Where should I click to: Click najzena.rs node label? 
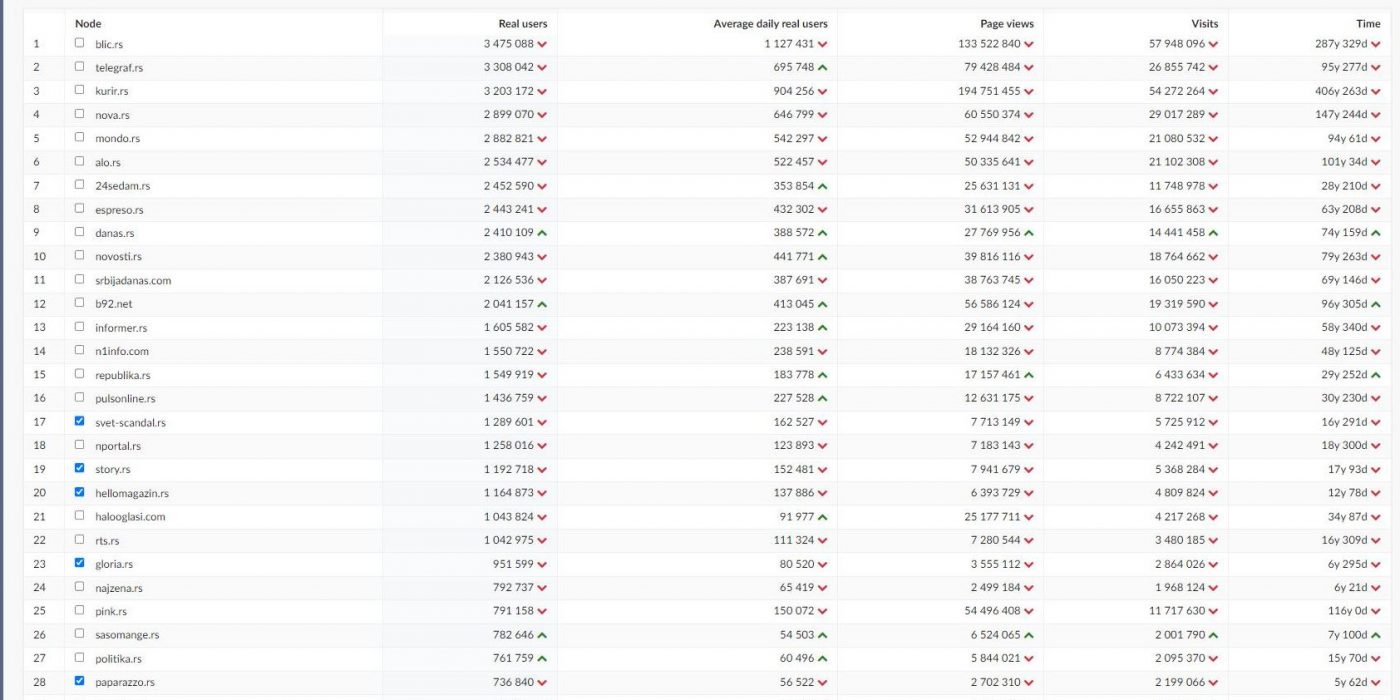pyautogui.click(x=119, y=588)
